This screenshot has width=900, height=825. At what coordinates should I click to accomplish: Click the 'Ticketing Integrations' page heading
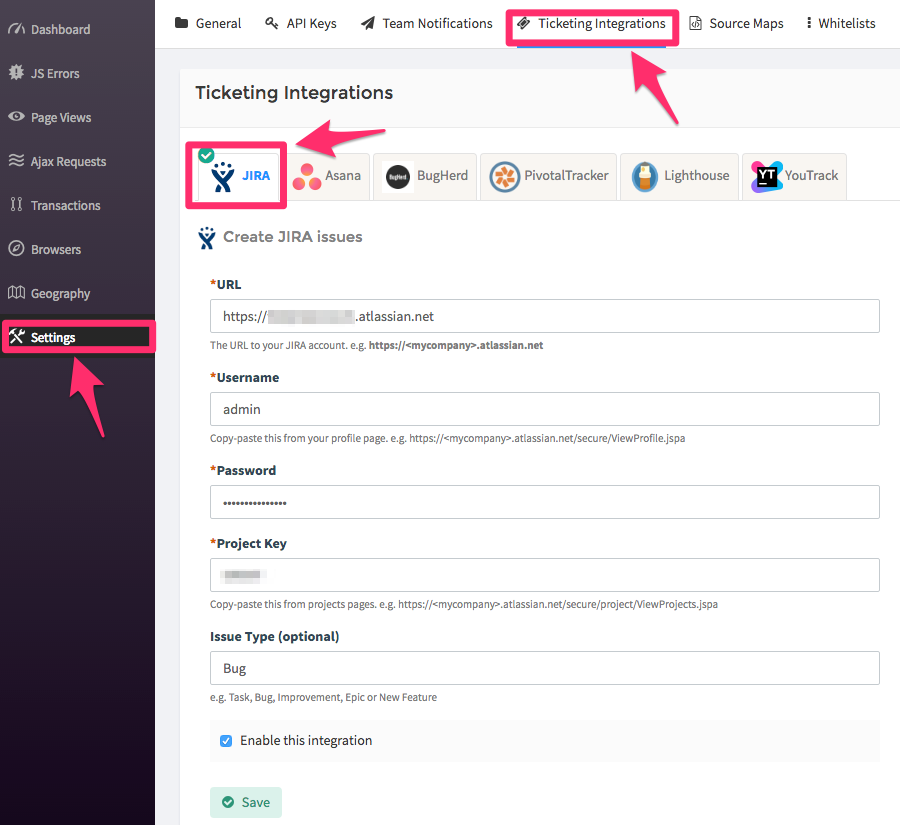(294, 92)
